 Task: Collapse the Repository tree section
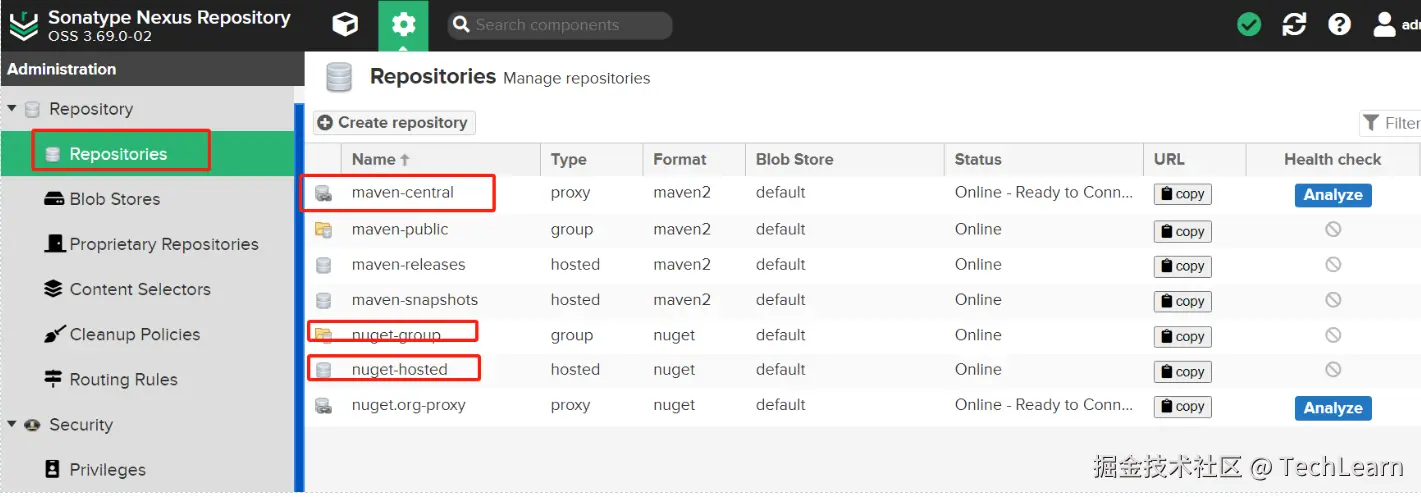pos(12,109)
